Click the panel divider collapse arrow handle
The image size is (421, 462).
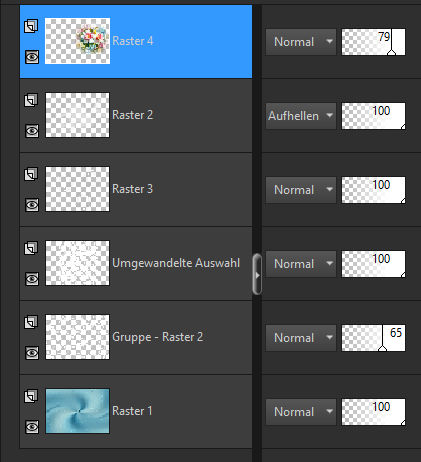click(x=257, y=275)
